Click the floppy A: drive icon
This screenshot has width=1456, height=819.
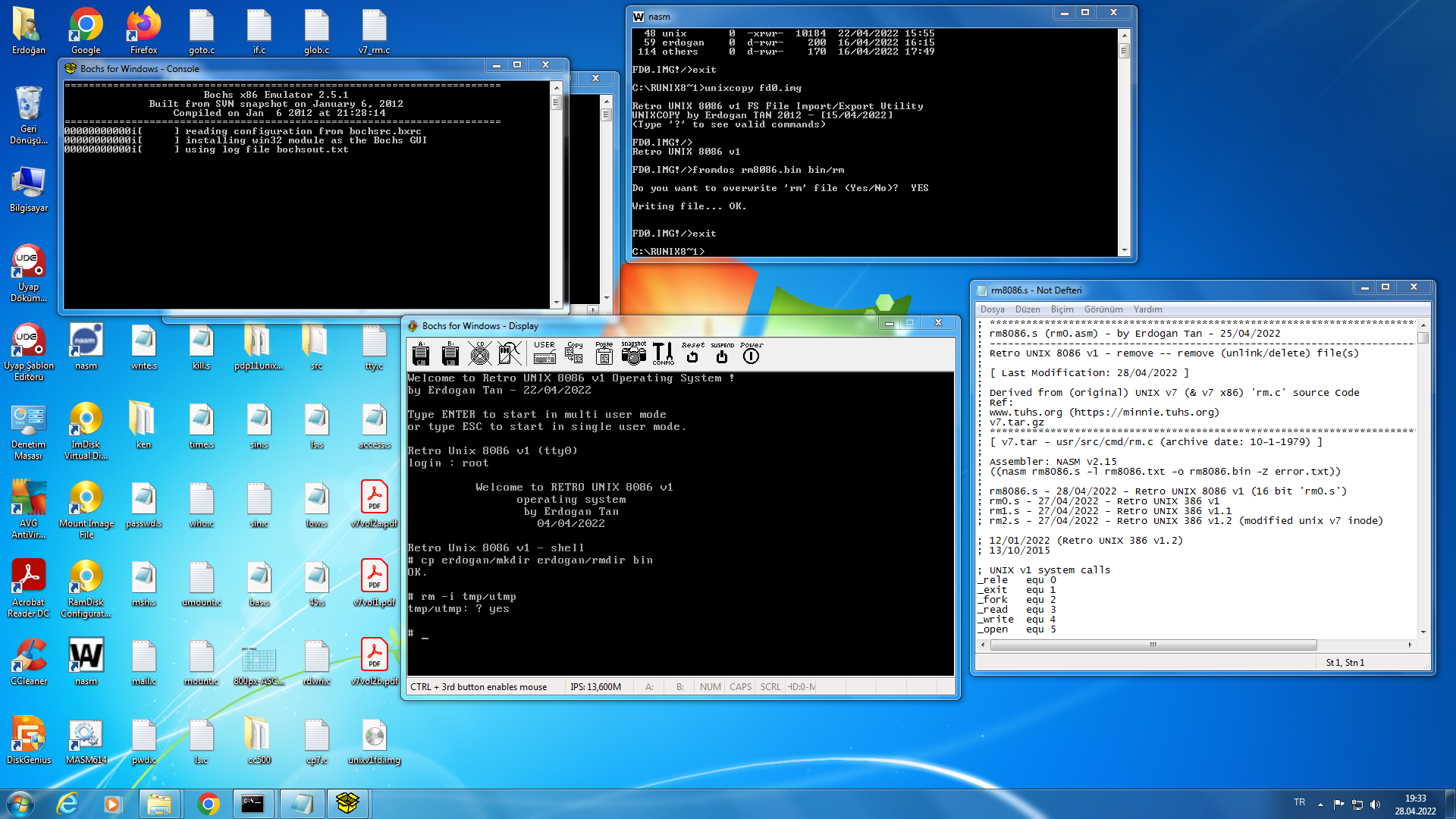click(x=421, y=353)
